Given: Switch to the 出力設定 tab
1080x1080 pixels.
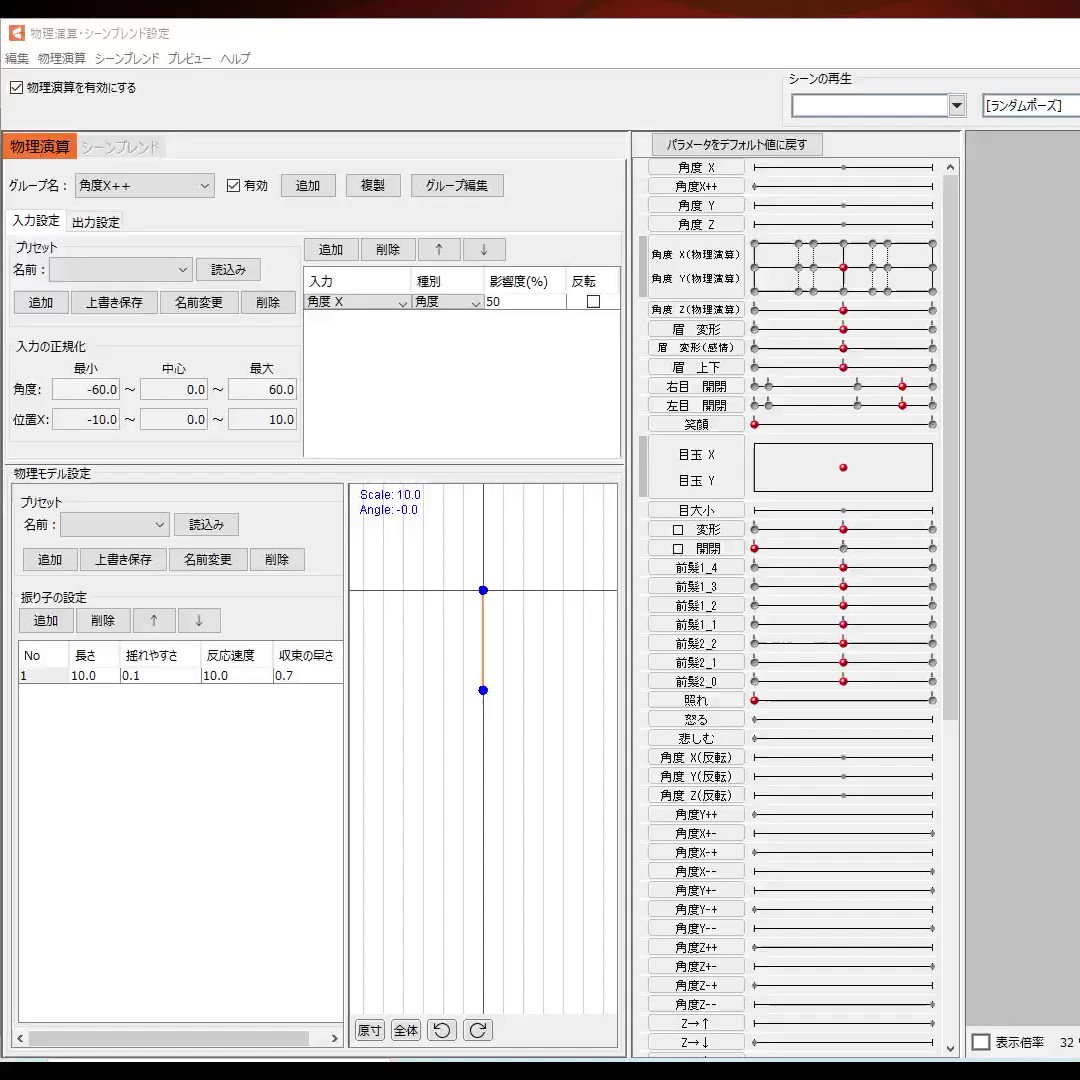Looking at the screenshot, I should [96, 222].
